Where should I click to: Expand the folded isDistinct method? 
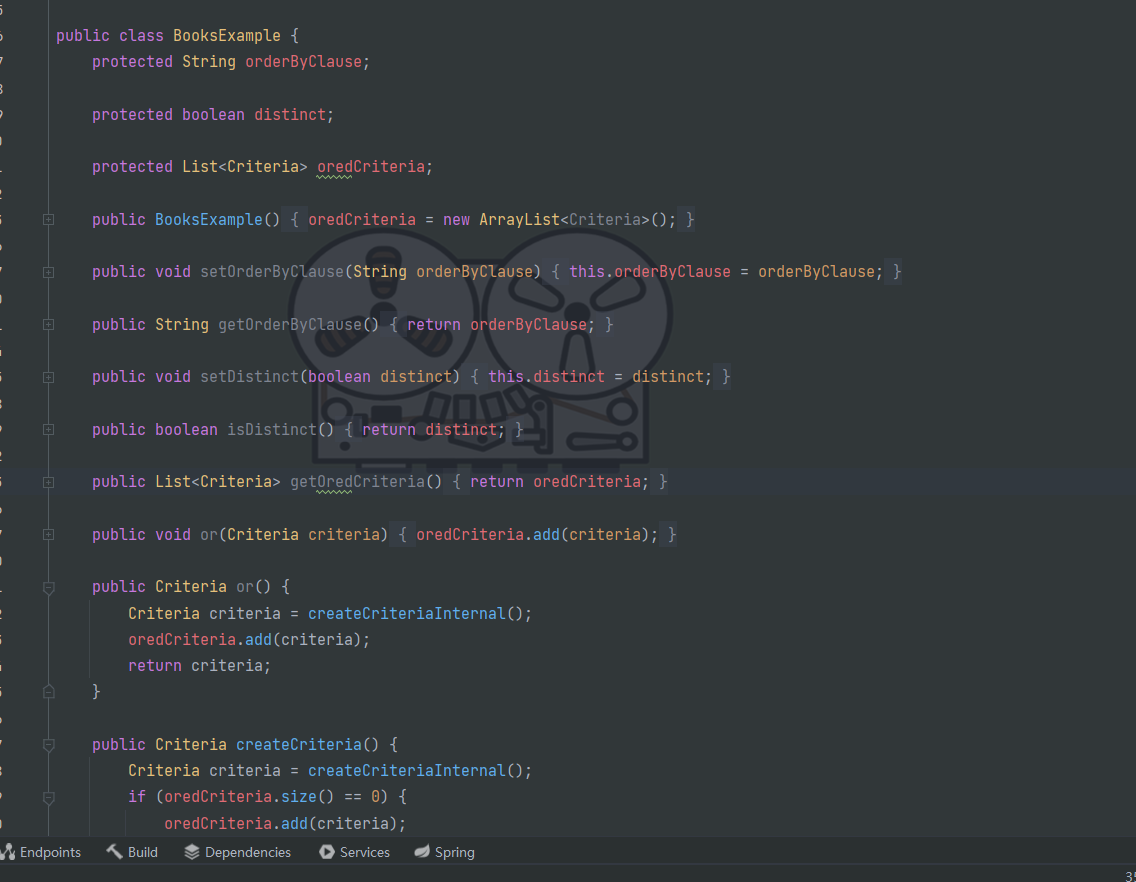(49, 430)
